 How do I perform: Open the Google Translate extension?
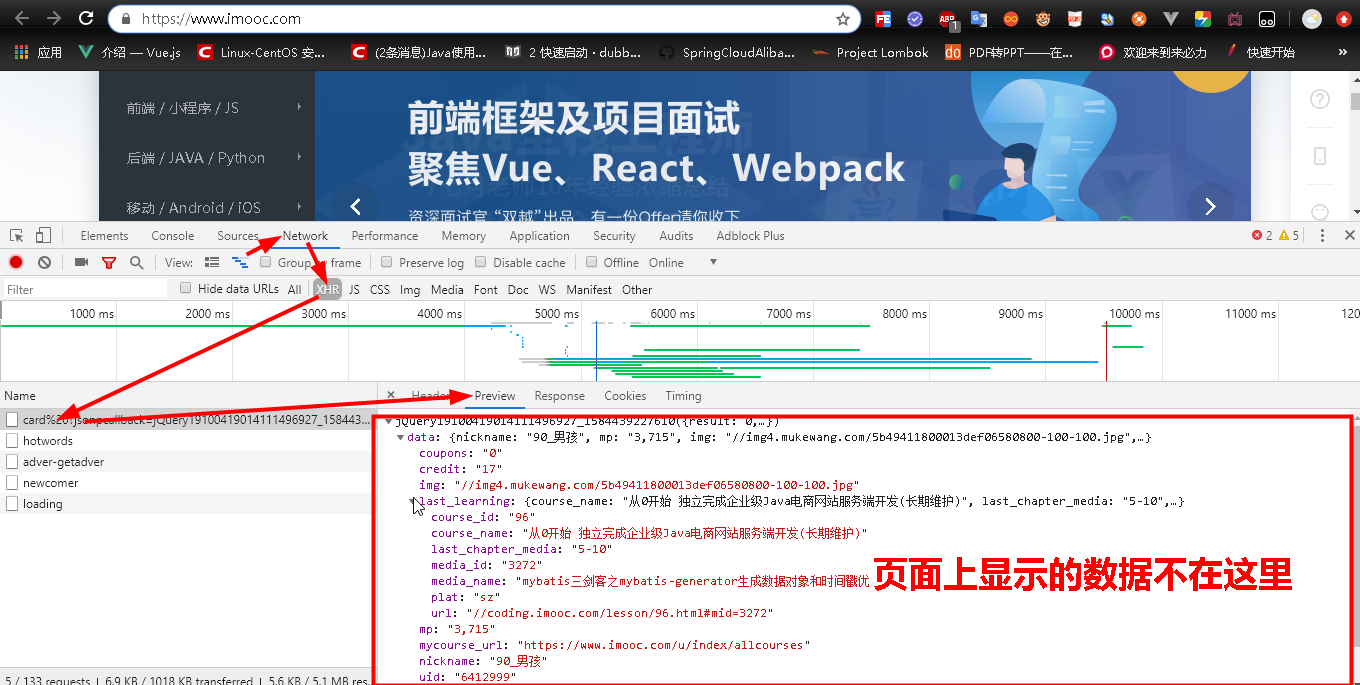tap(979, 18)
